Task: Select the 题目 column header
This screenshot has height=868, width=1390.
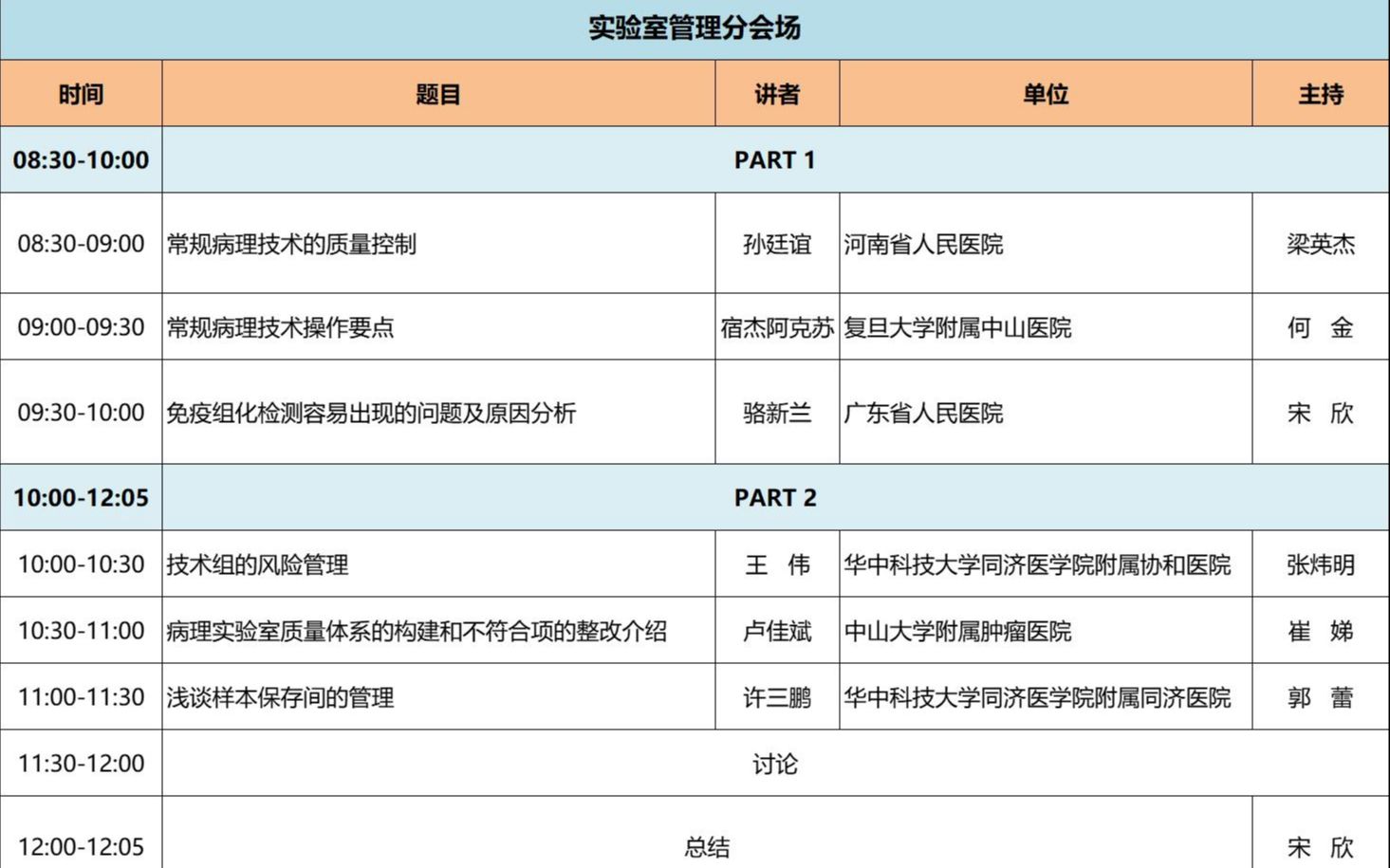Action: (x=439, y=93)
